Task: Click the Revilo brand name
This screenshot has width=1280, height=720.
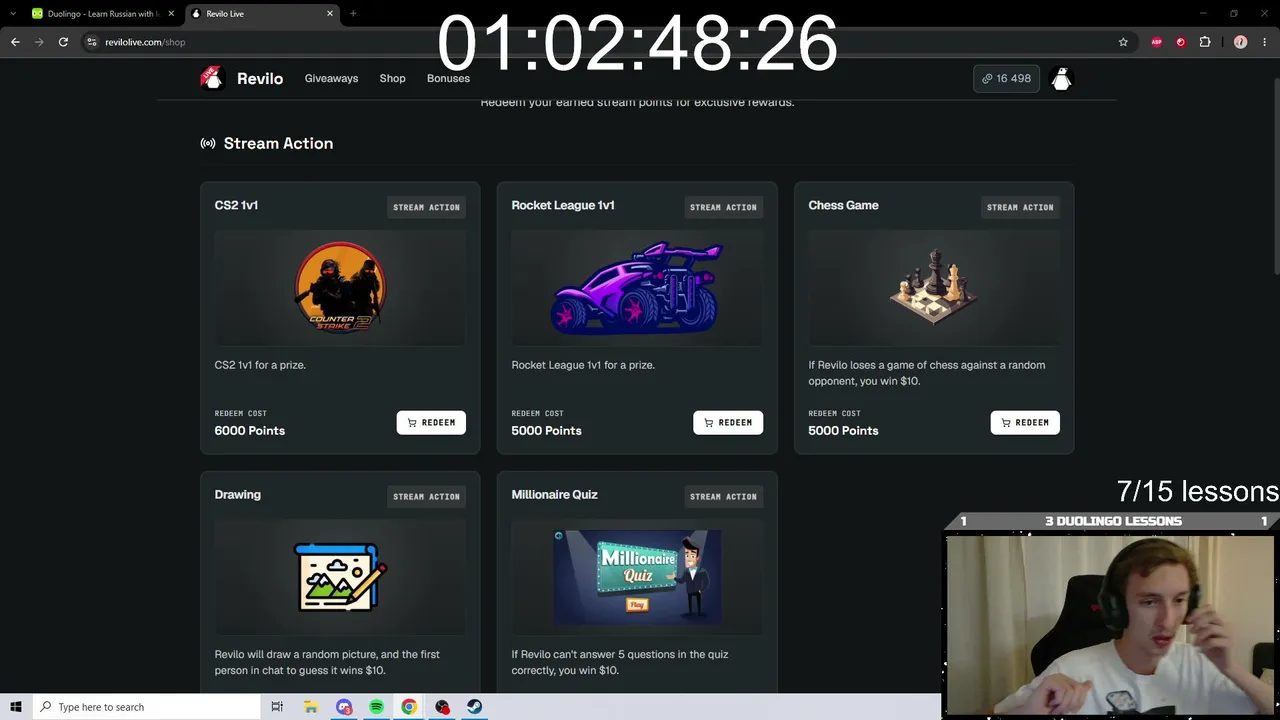Action: point(260,78)
